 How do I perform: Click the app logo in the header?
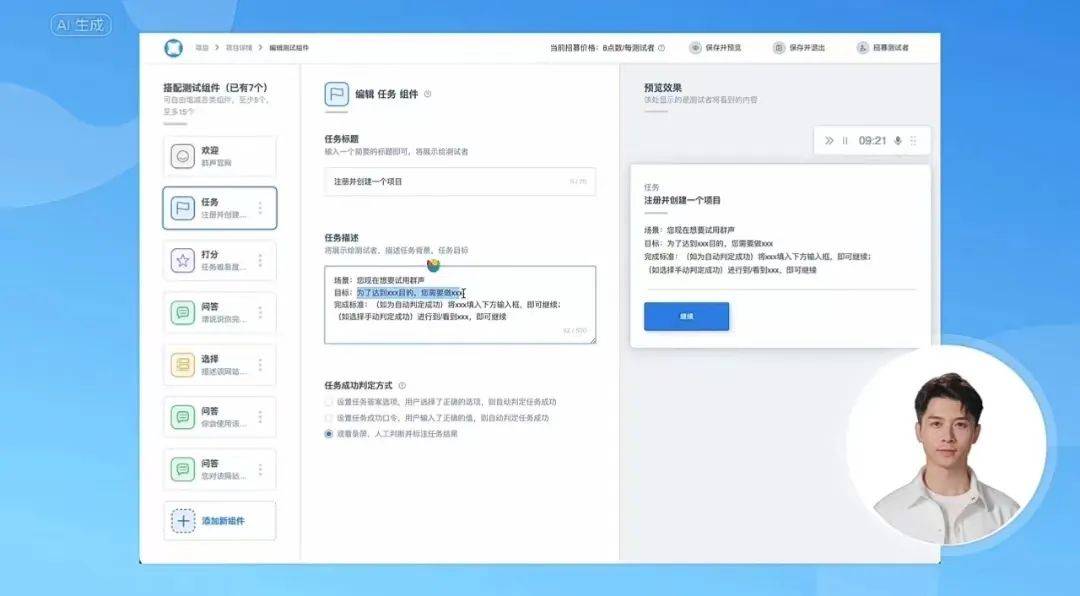[x=174, y=48]
